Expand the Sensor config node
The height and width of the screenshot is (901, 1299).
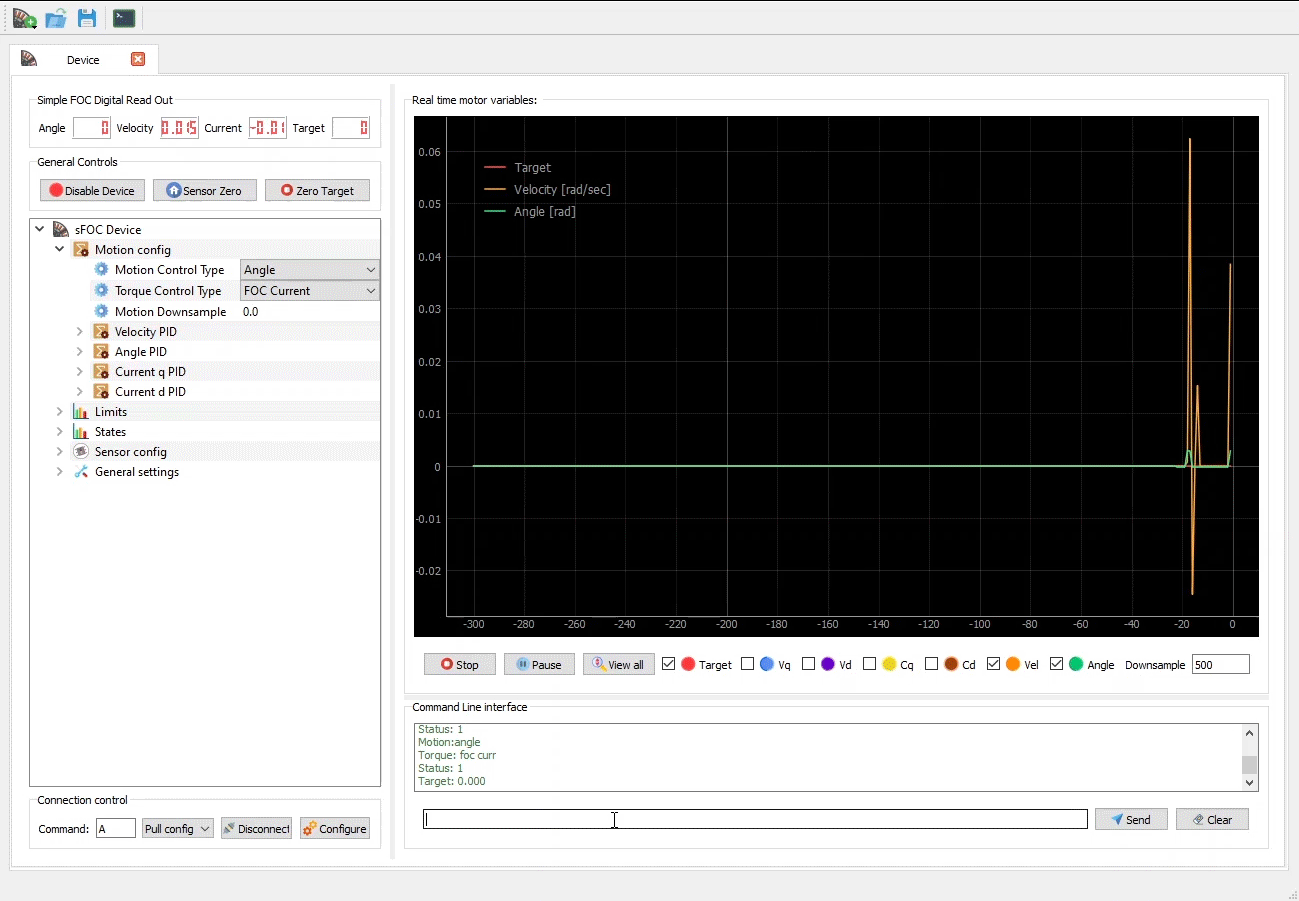pyautogui.click(x=60, y=452)
